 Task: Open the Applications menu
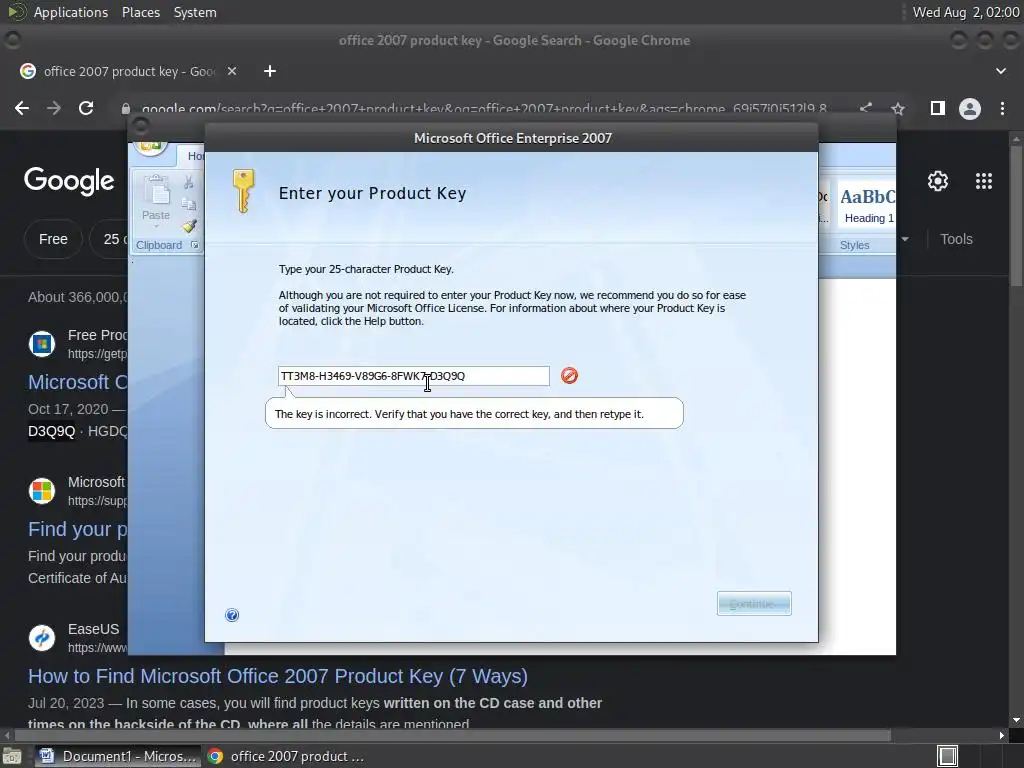tap(71, 12)
